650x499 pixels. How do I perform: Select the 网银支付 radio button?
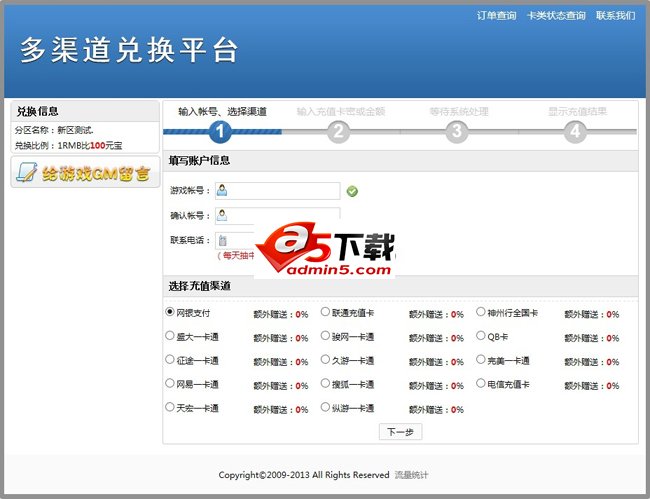tap(170, 312)
